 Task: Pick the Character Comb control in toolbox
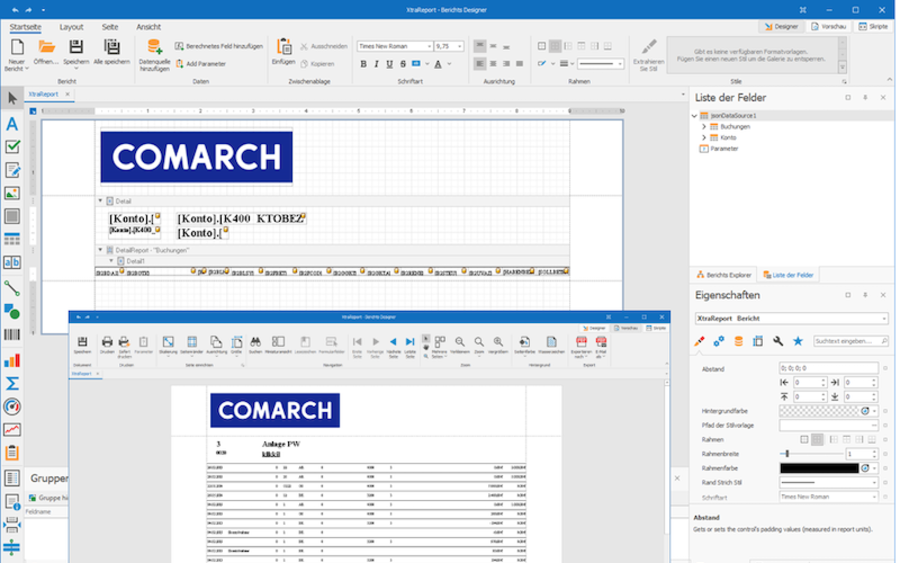pyautogui.click(x=12, y=262)
